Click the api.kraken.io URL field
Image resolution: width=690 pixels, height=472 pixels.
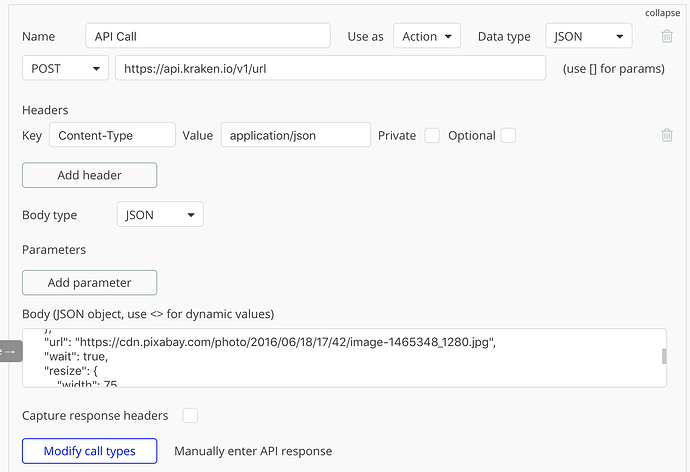[x=330, y=68]
